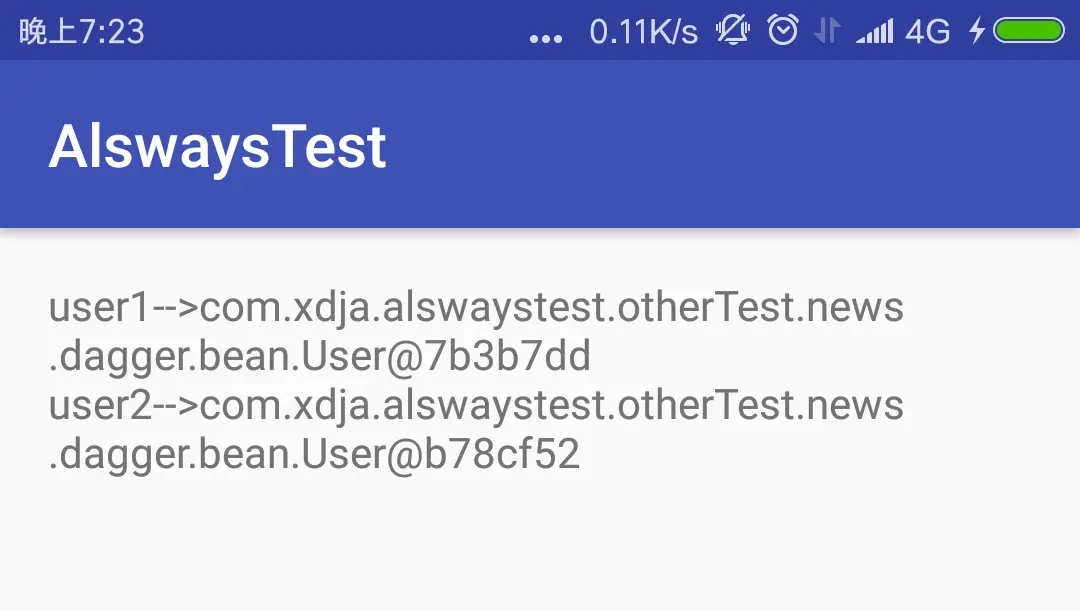Tap the data transfer arrows icon
Image resolution: width=1080 pixels, height=611 pixels.
827,31
